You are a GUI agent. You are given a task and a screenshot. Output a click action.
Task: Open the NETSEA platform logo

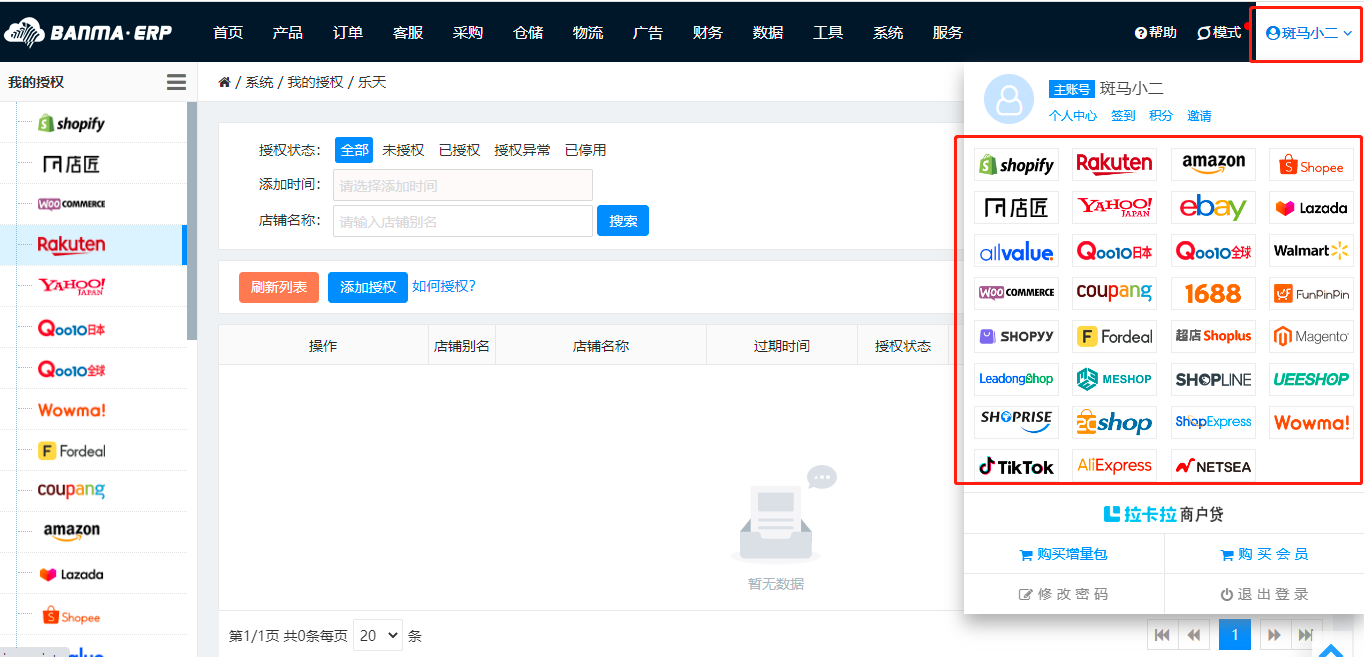[1213, 466]
